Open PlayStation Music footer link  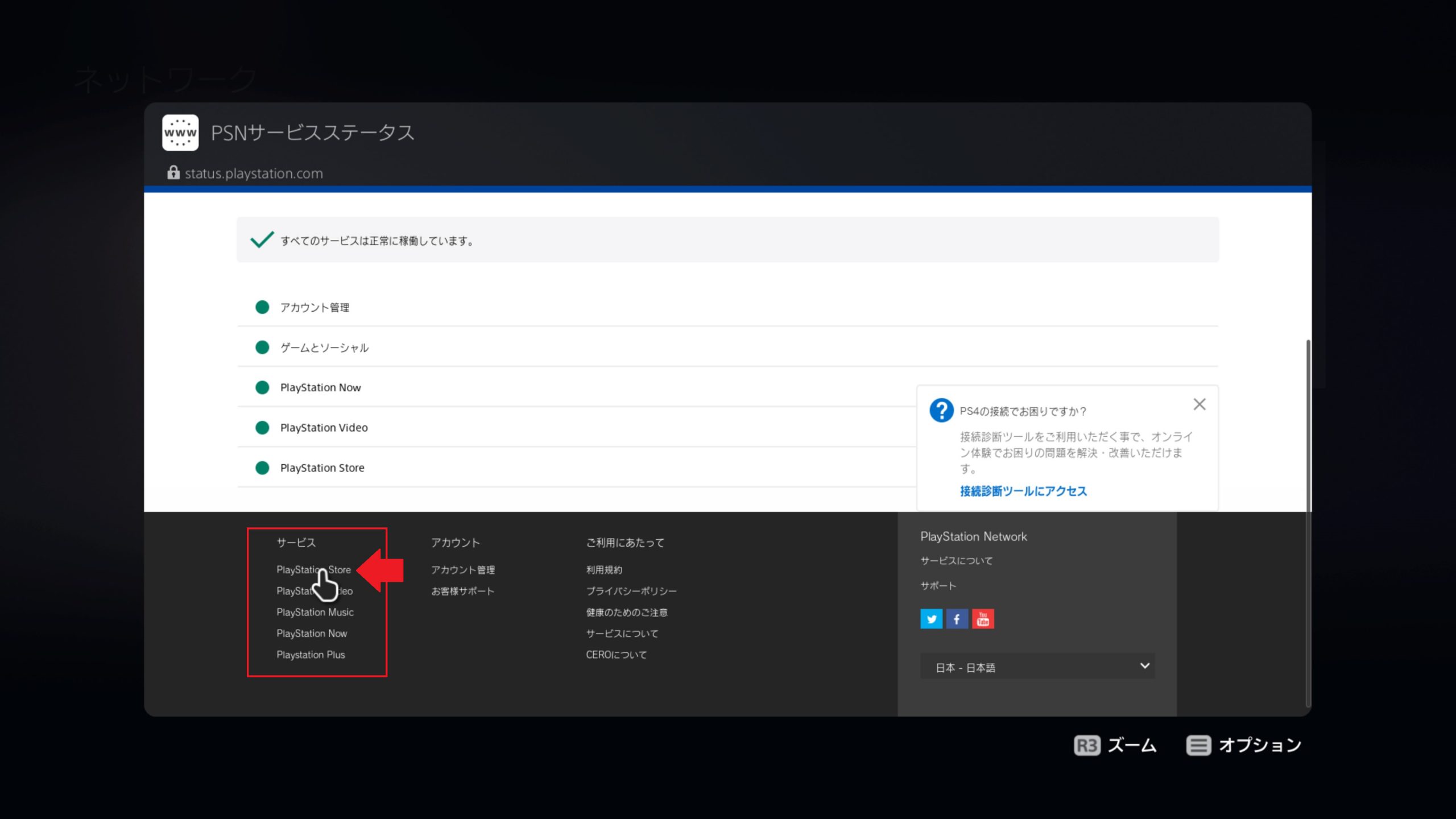pyautogui.click(x=315, y=612)
